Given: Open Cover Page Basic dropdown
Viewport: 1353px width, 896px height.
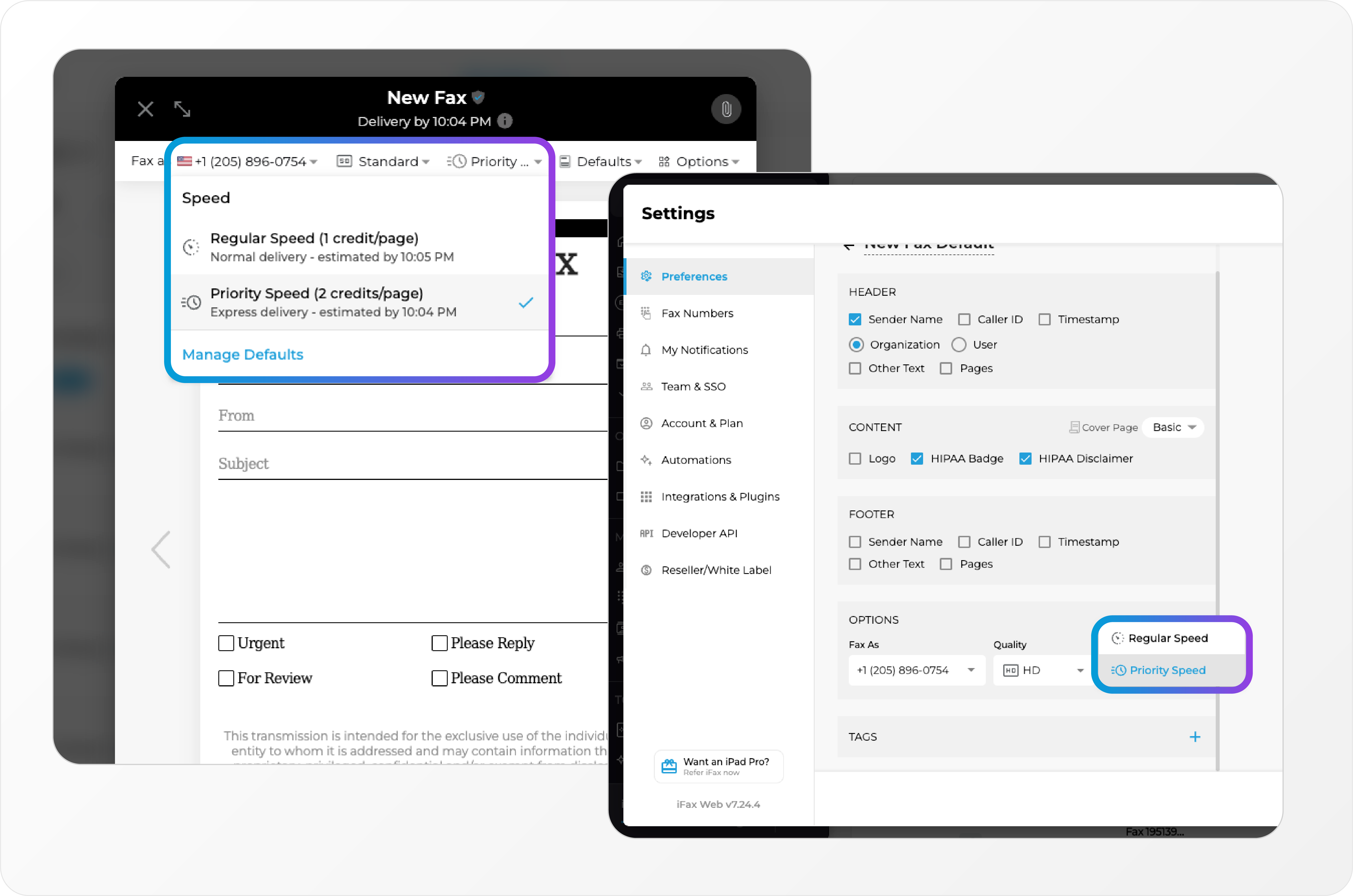Looking at the screenshot, I should tap(1173, 427).
